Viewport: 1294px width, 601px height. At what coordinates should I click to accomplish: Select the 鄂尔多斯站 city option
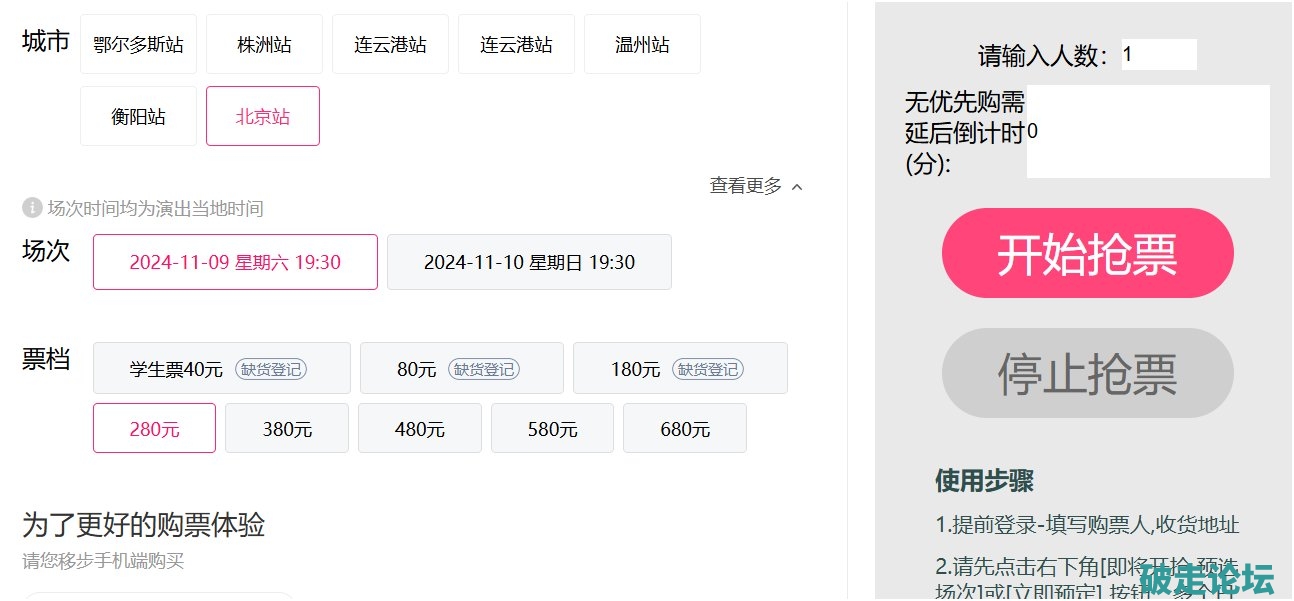(x=138, y=44)
